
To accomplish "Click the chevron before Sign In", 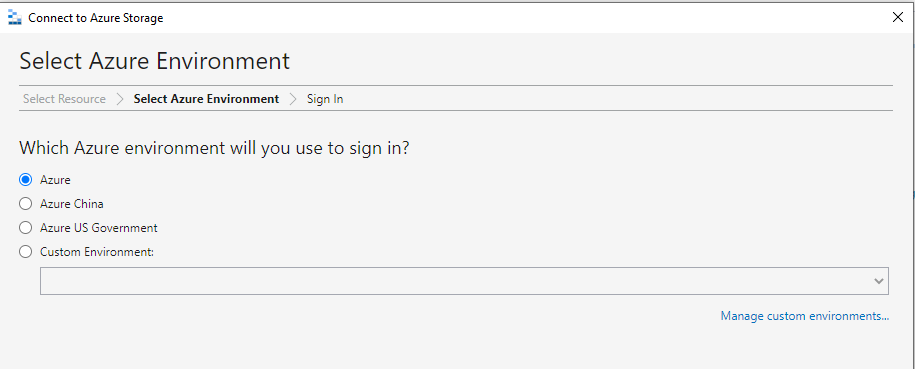I will (293, 99).
